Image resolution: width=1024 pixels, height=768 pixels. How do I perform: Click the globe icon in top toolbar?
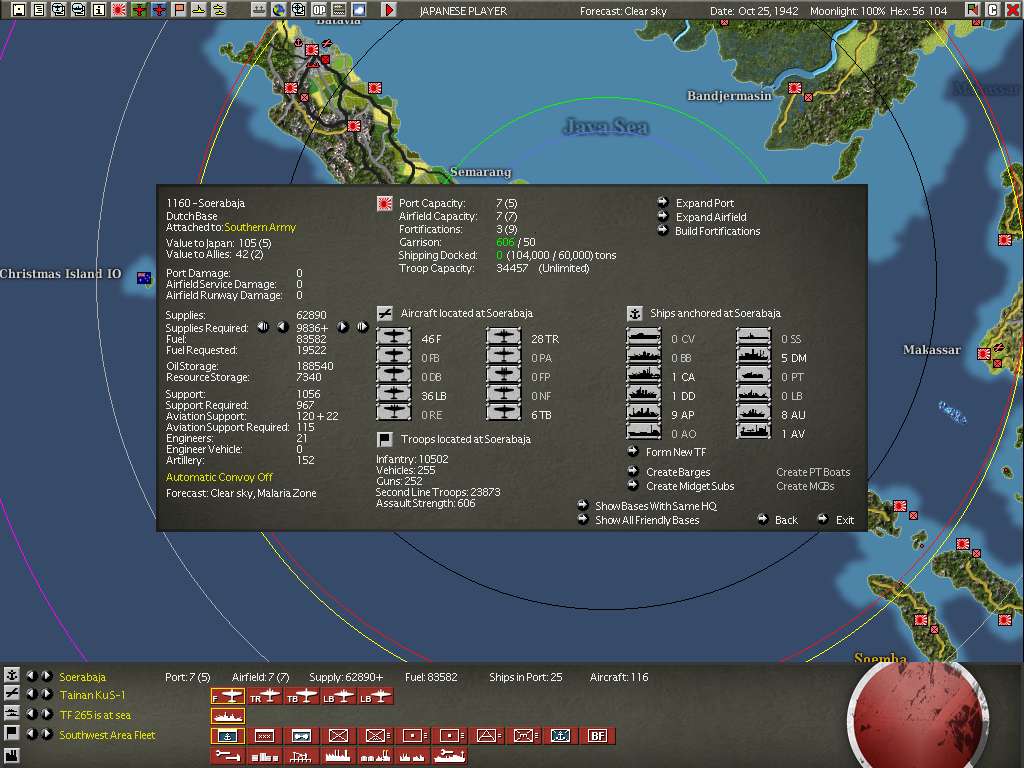279,10
